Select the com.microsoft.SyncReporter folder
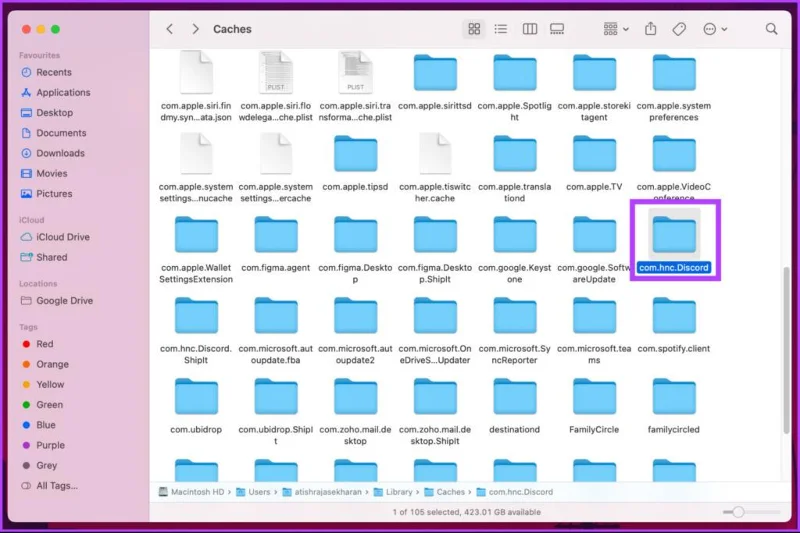The height and width of the screenshot is (533, 800). coord(514,330)
